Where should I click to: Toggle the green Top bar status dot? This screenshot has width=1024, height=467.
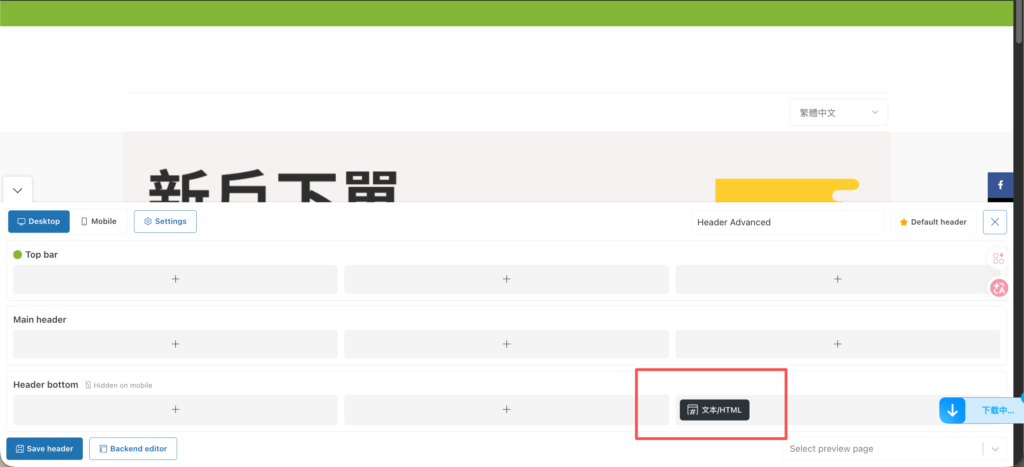(18, 255)
